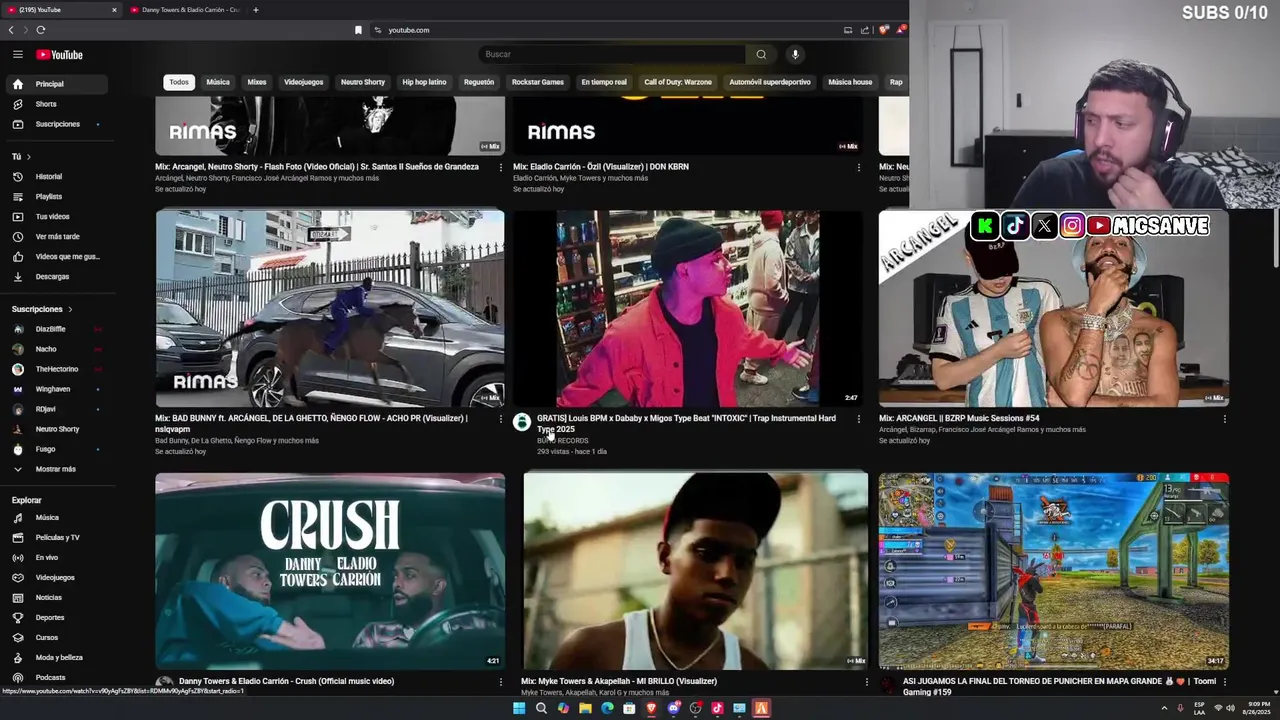Click the bookmark icon beside address bar
Viewport: 1280px width, 720px height.
tap(358, 30)
